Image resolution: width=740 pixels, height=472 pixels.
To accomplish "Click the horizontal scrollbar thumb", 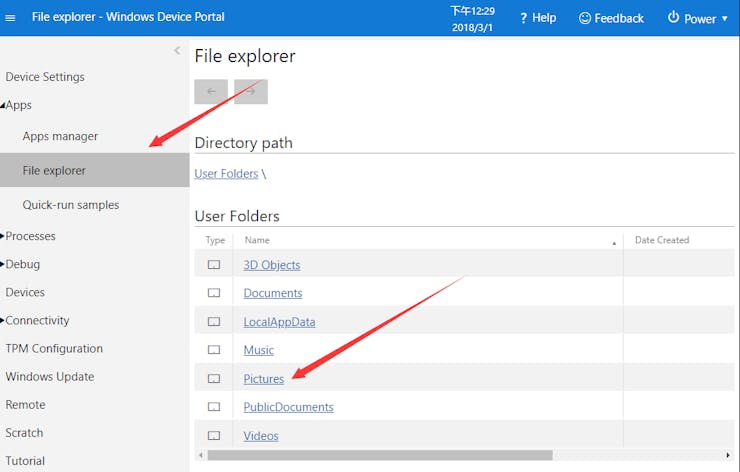I will coord(380,455).
